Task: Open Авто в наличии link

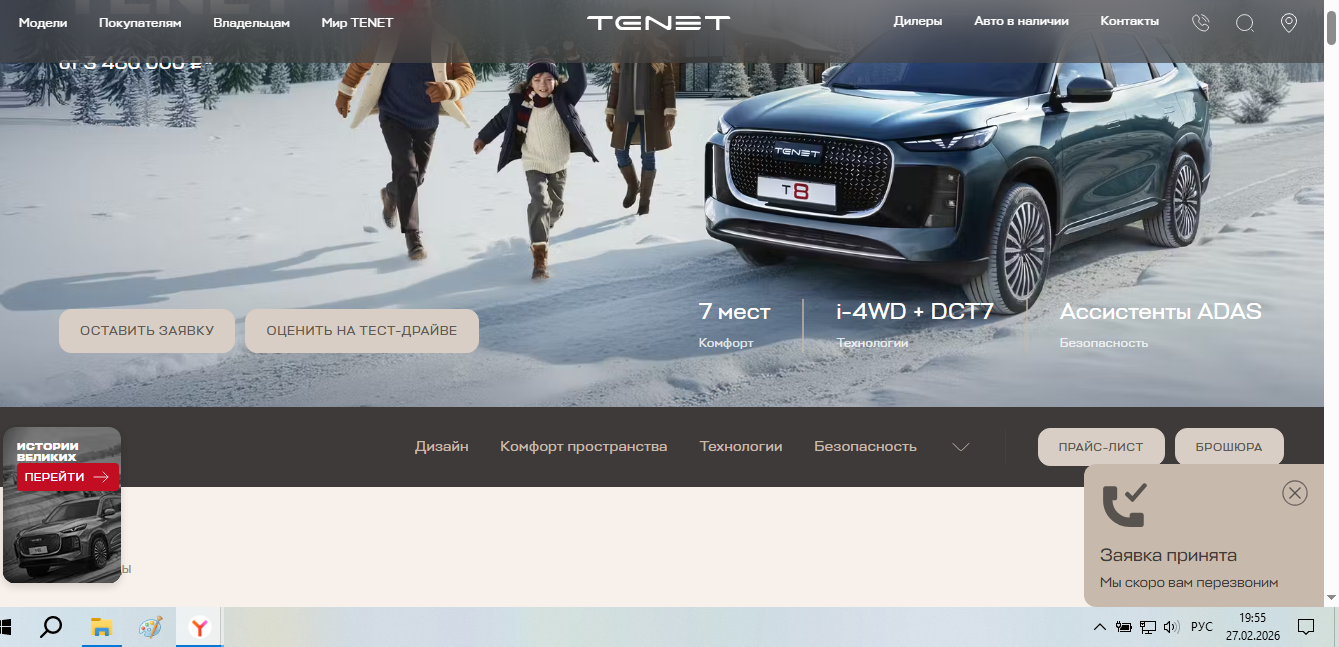Action: [x=1021, y=21]
